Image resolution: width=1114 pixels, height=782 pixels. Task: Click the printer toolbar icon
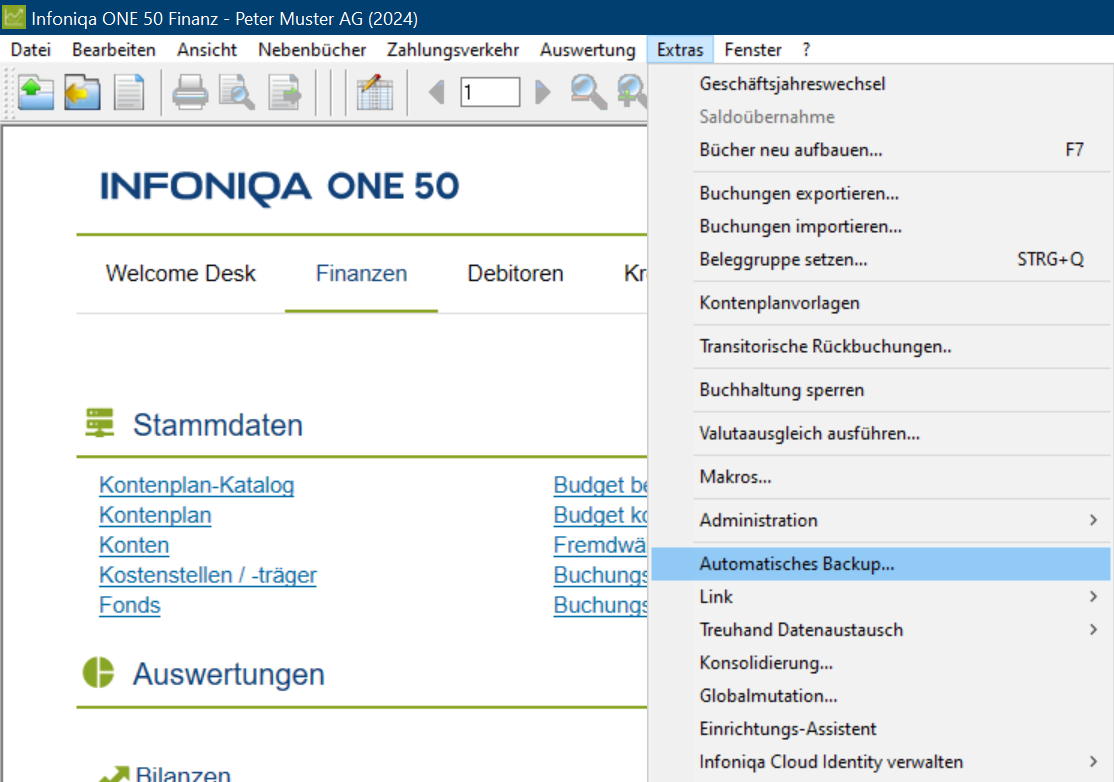point(190,92)
